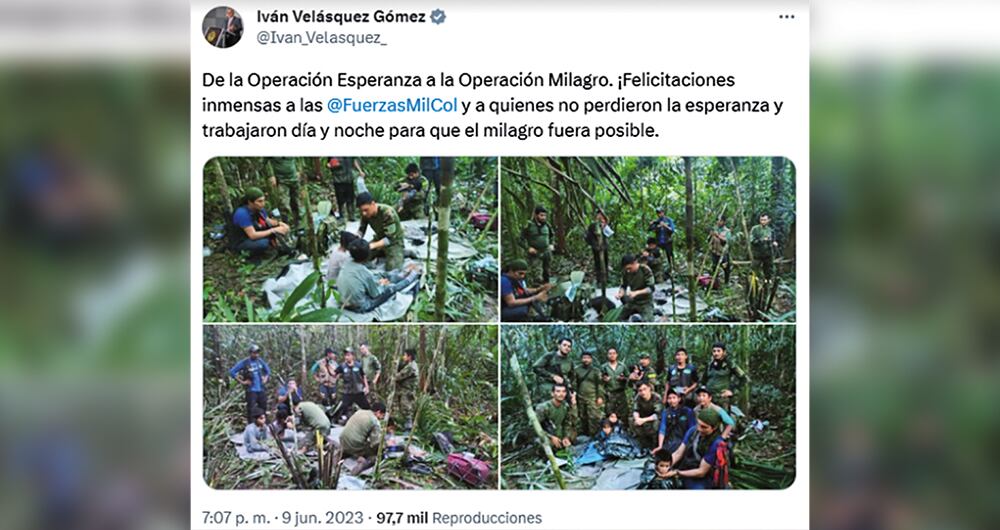Click the white header area beside the profile name
This screenshot has width=1000, height=530.
coord(606,26)
